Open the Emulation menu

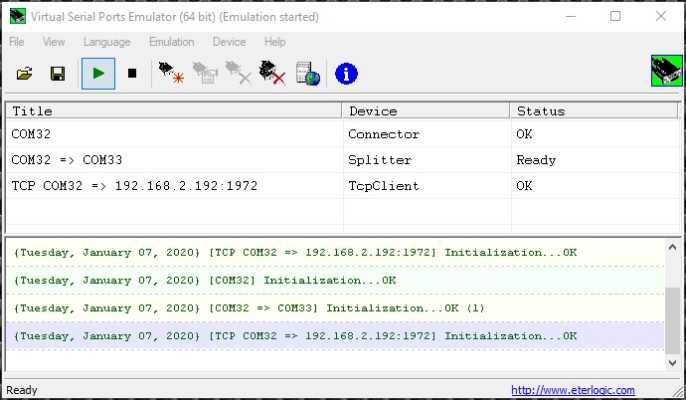point(171,42)
